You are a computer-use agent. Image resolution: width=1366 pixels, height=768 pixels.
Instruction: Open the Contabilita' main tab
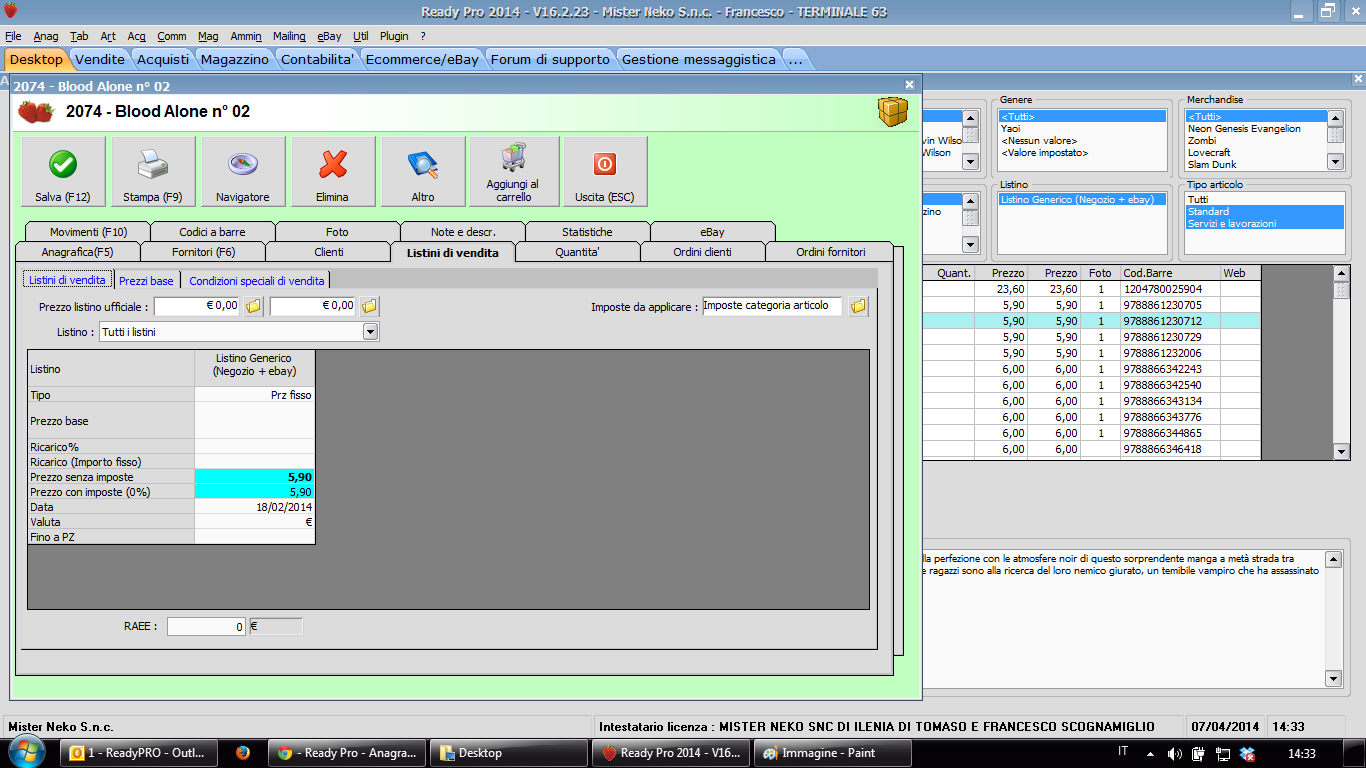click(x=318, y=59)
